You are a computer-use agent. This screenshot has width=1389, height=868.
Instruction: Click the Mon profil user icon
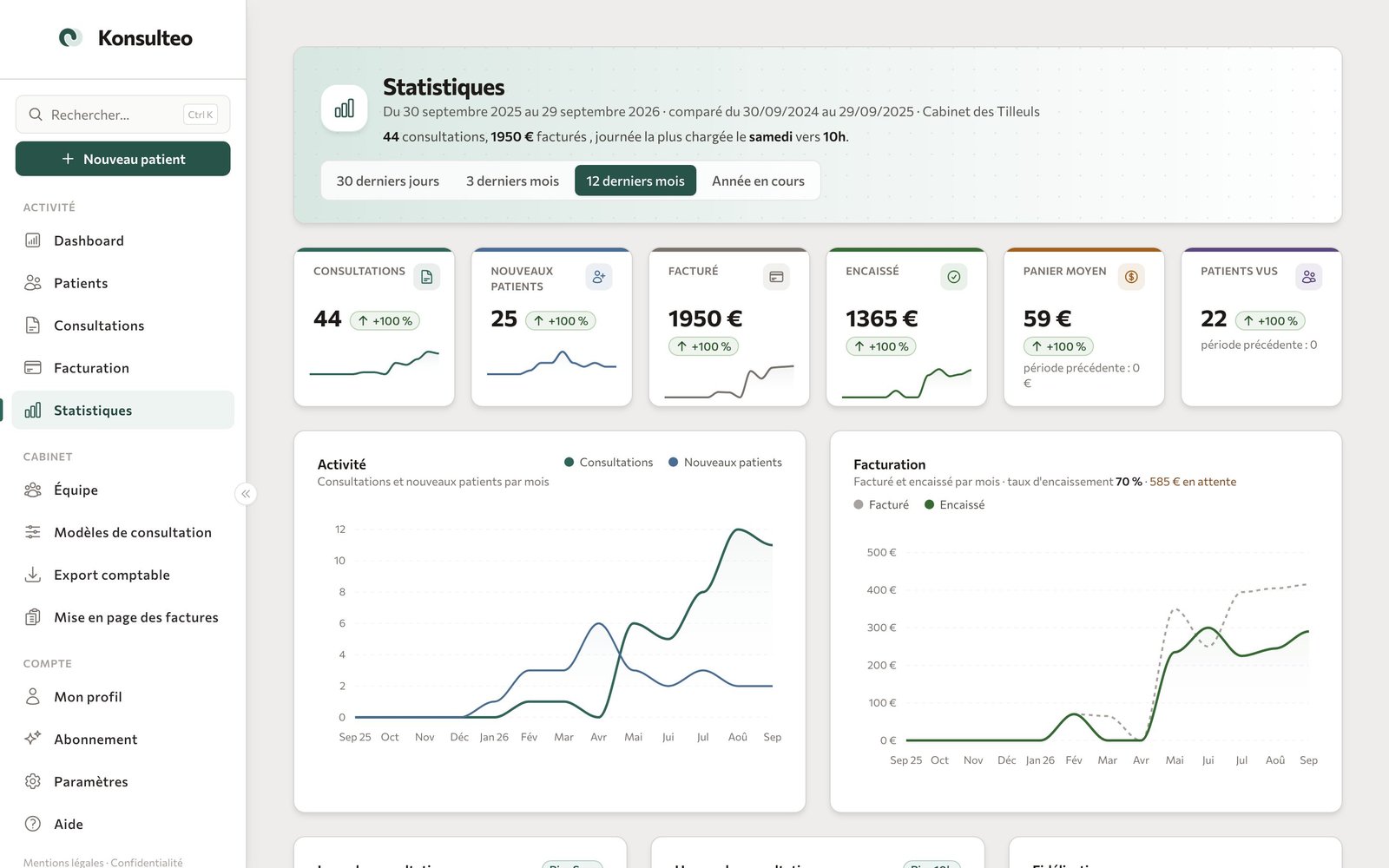click(33, 696)
